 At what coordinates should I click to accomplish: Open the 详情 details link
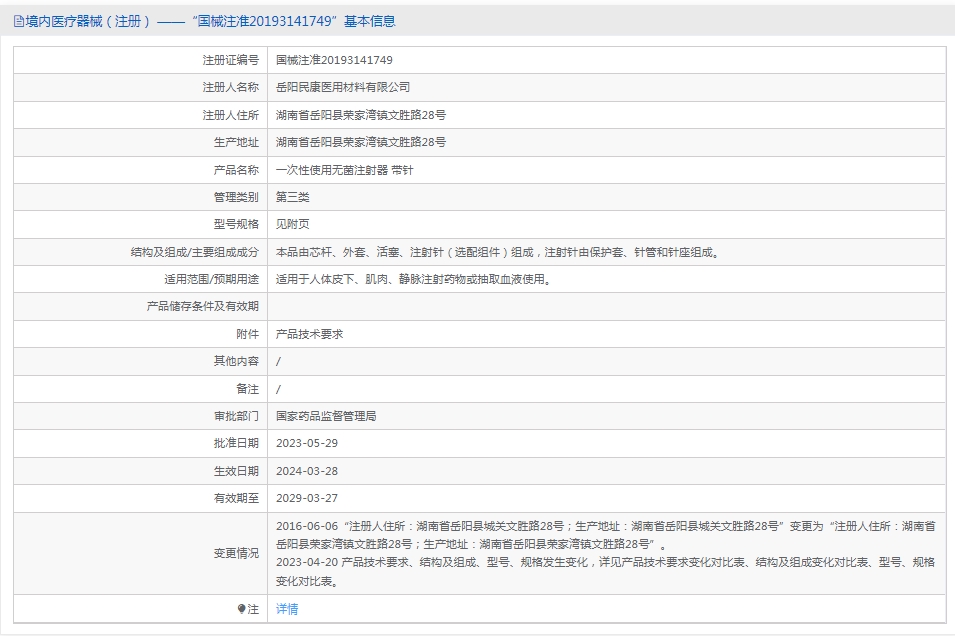[287, 609]
